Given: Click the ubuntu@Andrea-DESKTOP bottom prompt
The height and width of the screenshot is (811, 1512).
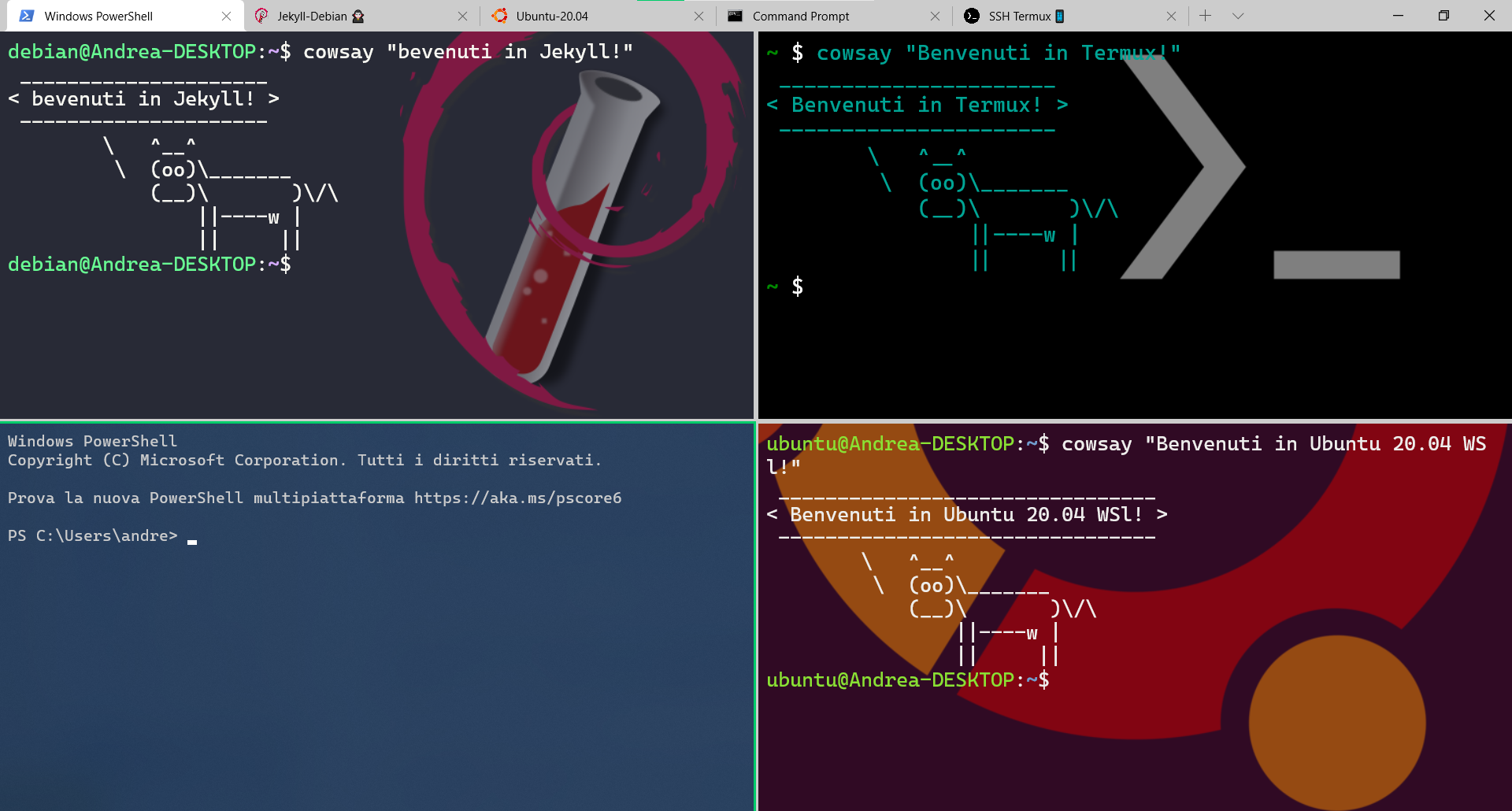Looking at the screenshot, I should click(x=908, y=680).
